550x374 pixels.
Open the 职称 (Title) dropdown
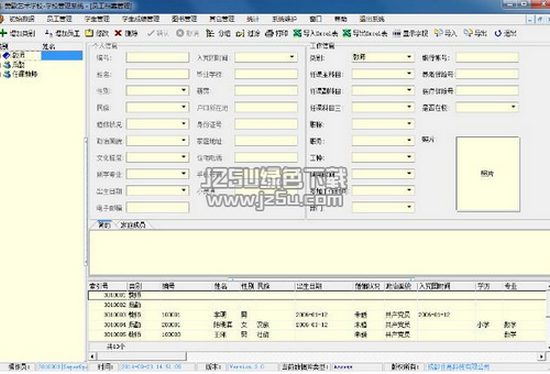coord(409,123)
